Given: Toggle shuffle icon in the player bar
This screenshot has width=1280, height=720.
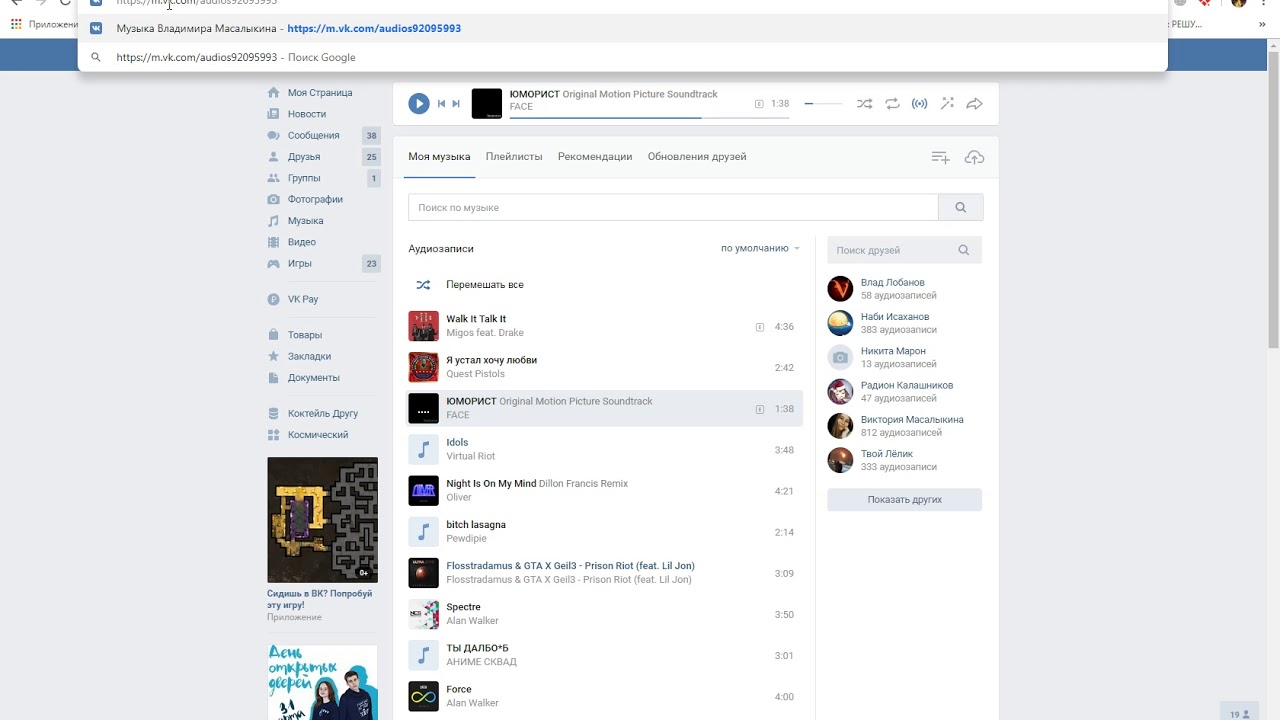Looking at the screenshot, I should click(x=864, y=103).
